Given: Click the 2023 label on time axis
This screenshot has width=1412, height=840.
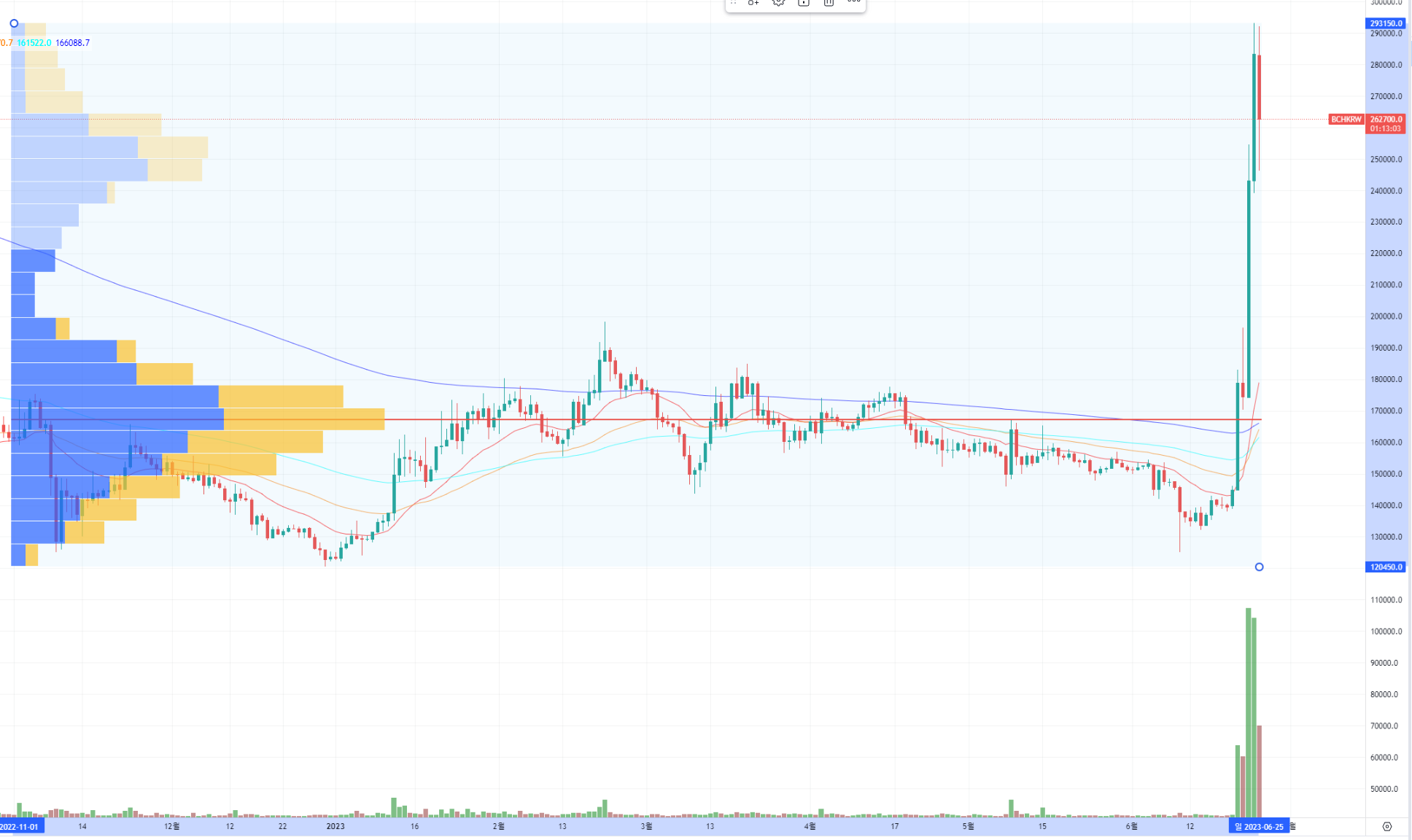Looking at the screenshot, I should (335, 826).
